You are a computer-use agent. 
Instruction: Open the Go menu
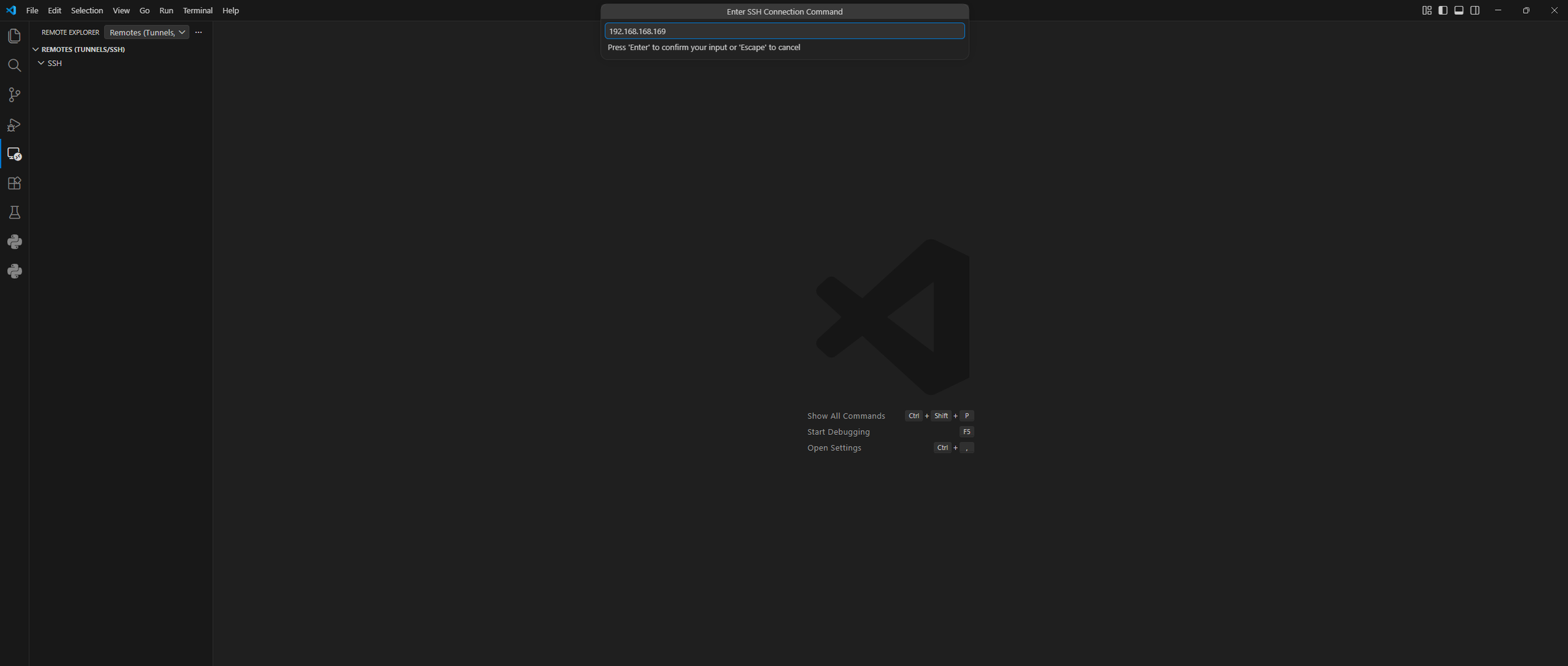coord(144,10)
